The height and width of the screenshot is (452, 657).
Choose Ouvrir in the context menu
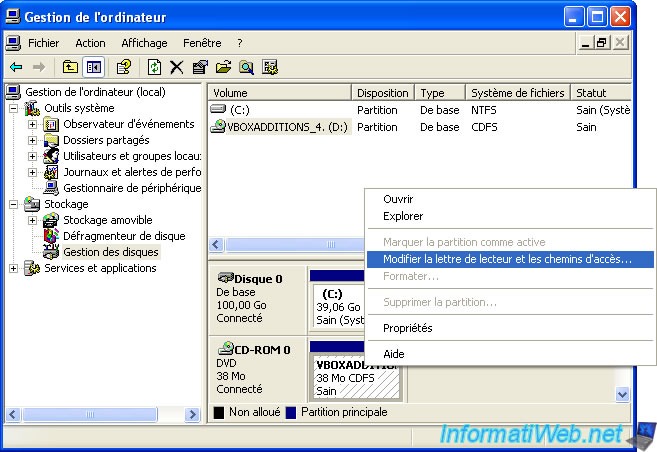(x=510, y=199)
